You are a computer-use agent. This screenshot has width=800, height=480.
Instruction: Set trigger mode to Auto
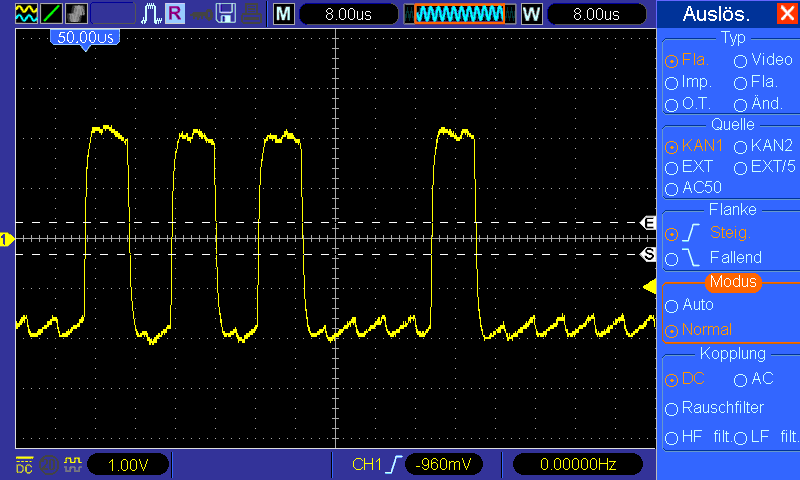tap(689, 305)
